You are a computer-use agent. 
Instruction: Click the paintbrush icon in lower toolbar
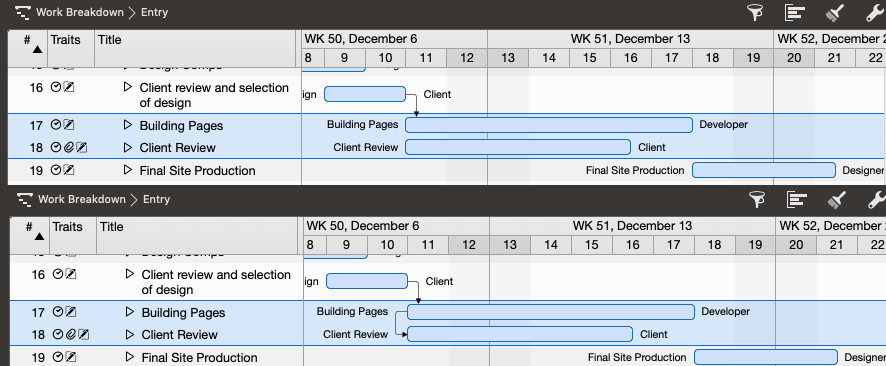837,199
